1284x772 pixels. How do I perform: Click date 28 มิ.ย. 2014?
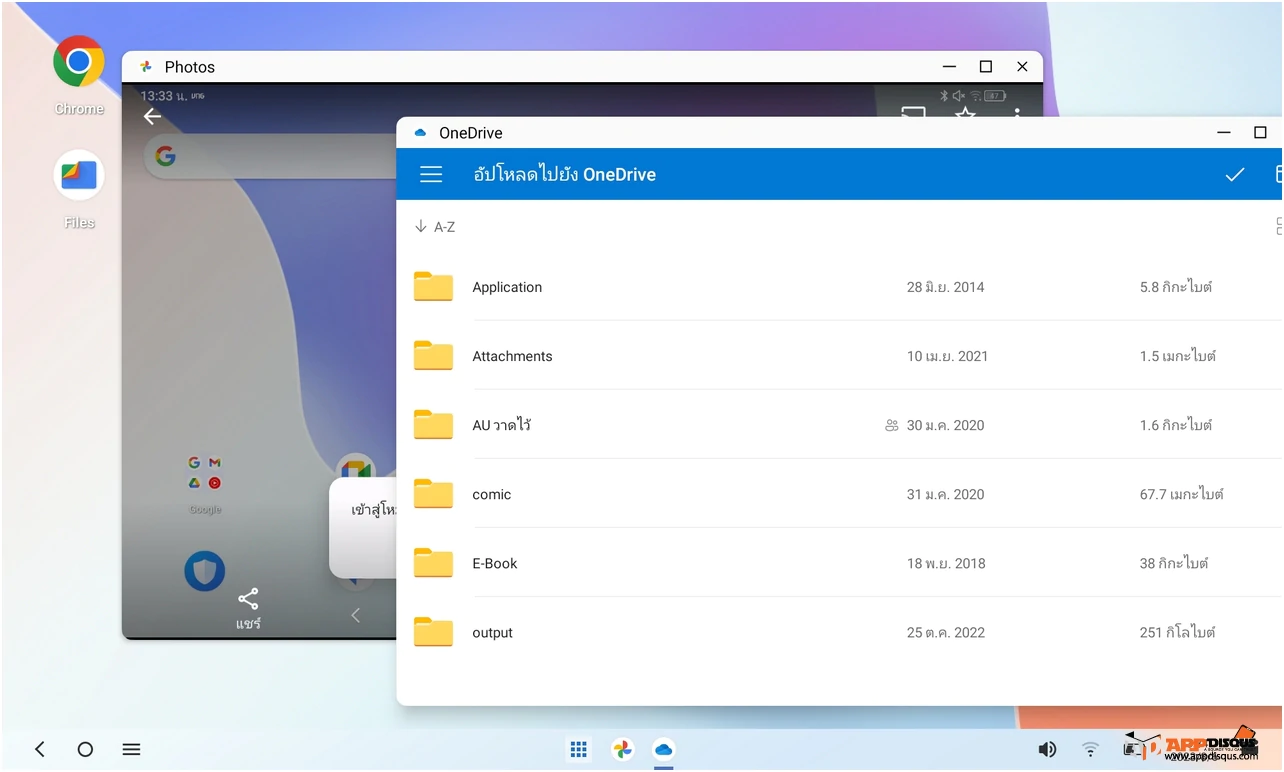coord(946,287)
